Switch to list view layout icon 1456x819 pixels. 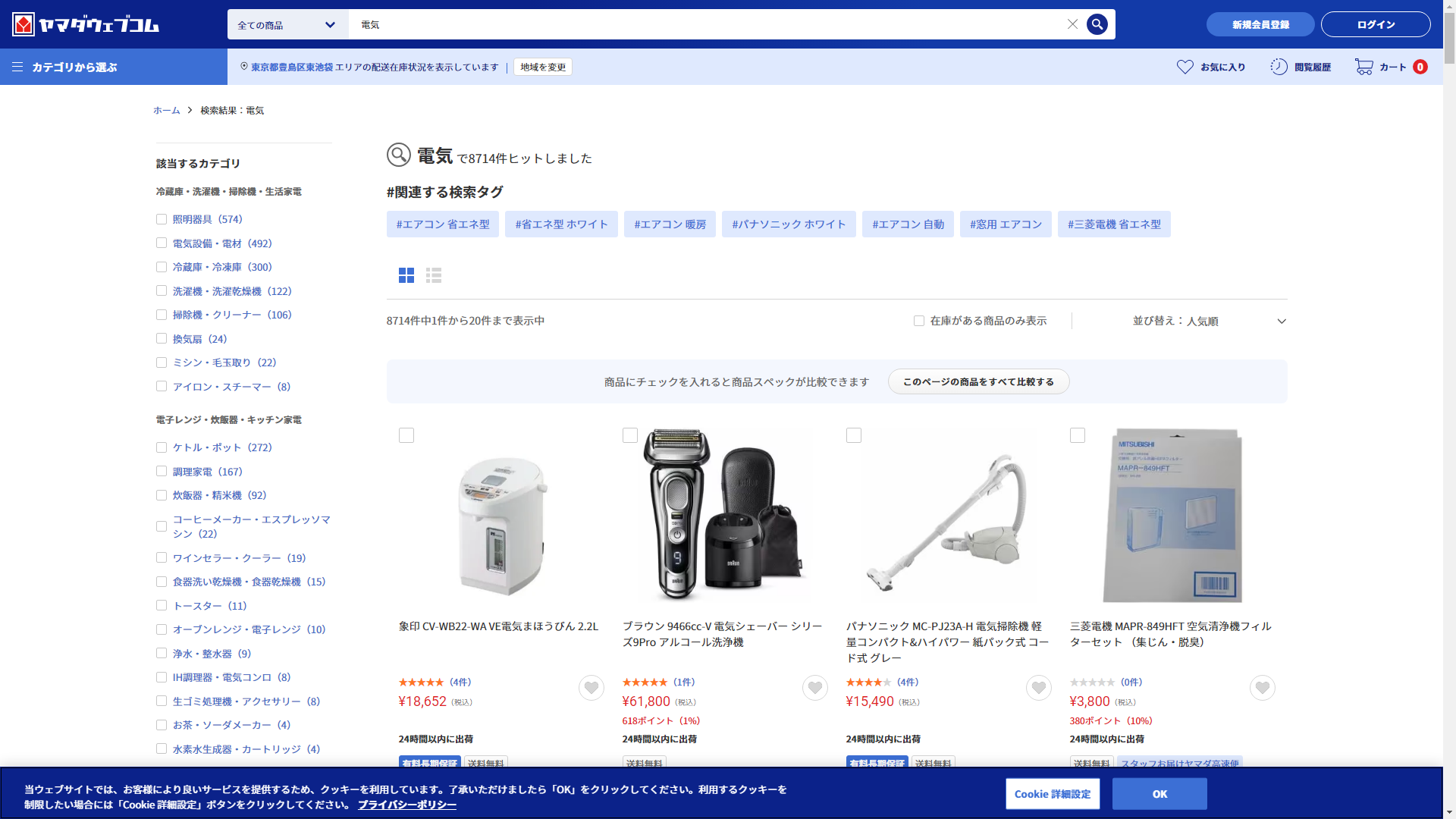point(434,275)
